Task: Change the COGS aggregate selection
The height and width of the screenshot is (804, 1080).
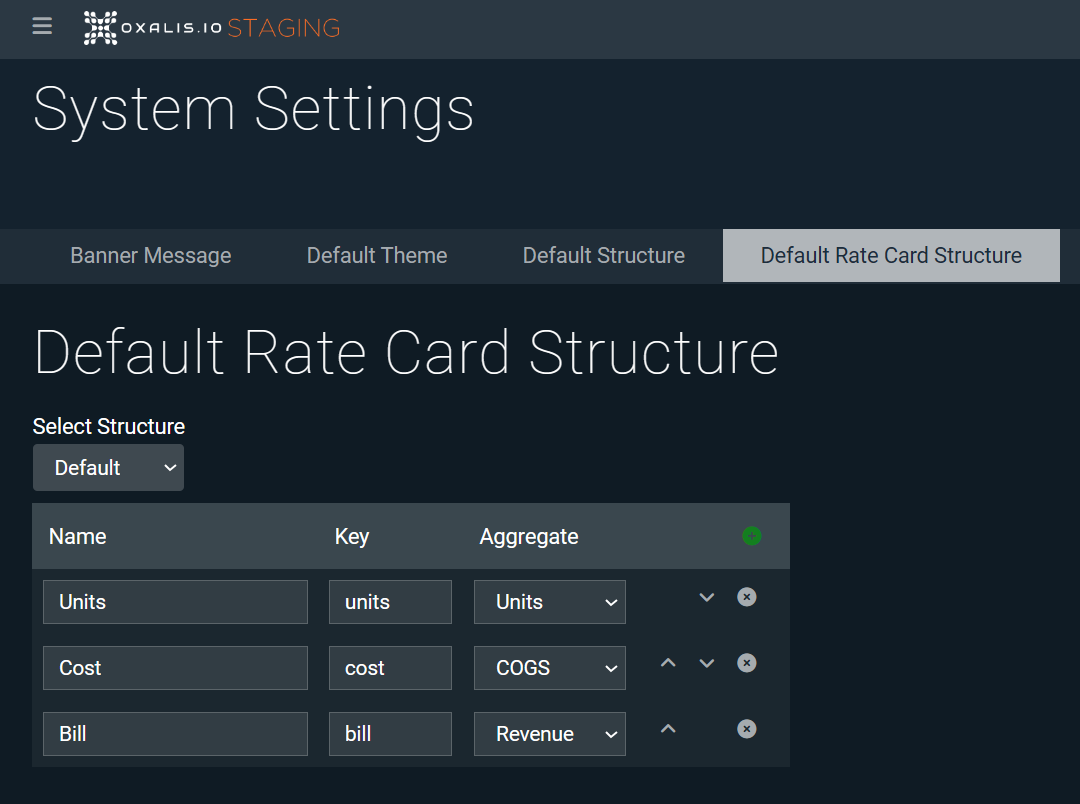Action: pos(549,667)
